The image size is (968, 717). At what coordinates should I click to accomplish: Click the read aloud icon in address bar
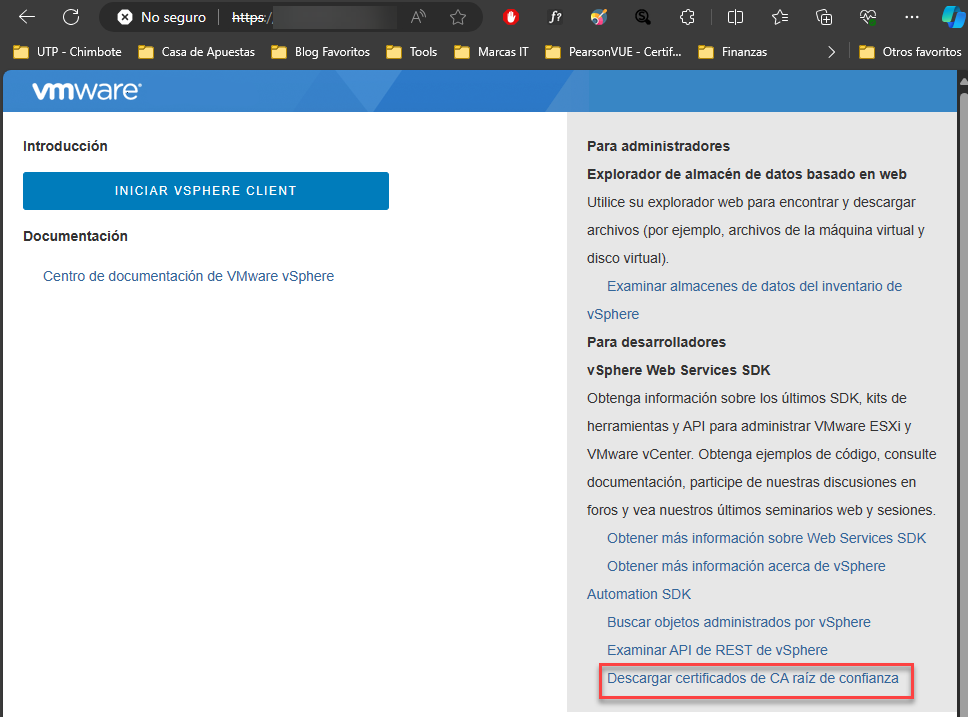[418, 17]
